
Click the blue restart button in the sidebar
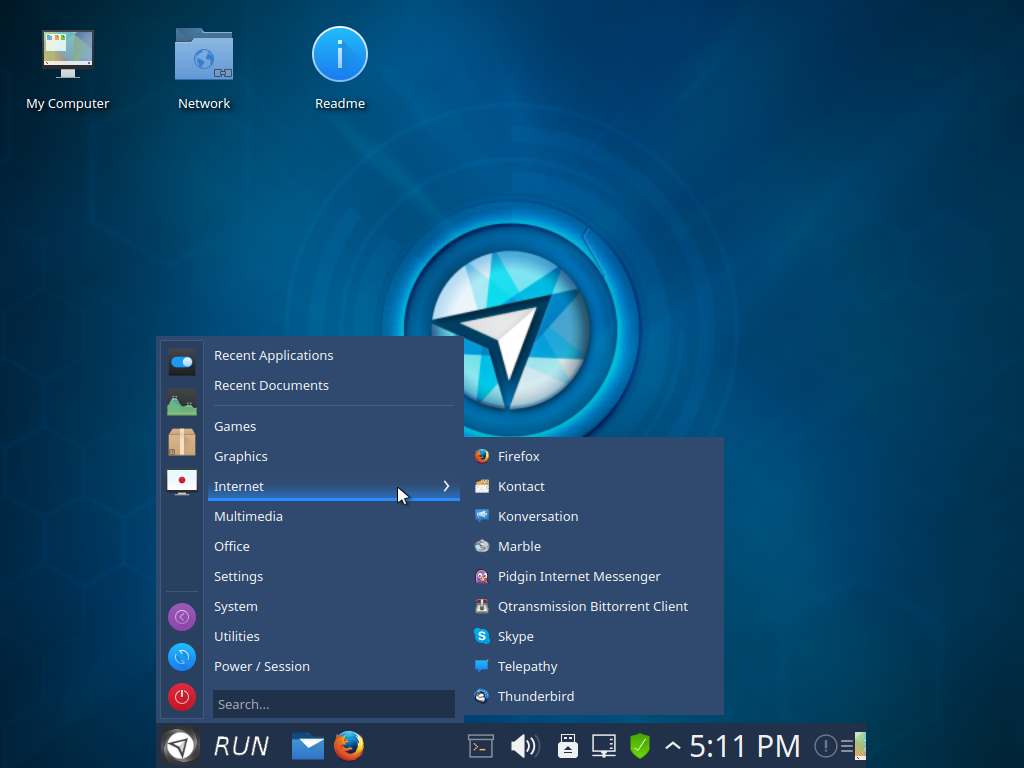182,657
